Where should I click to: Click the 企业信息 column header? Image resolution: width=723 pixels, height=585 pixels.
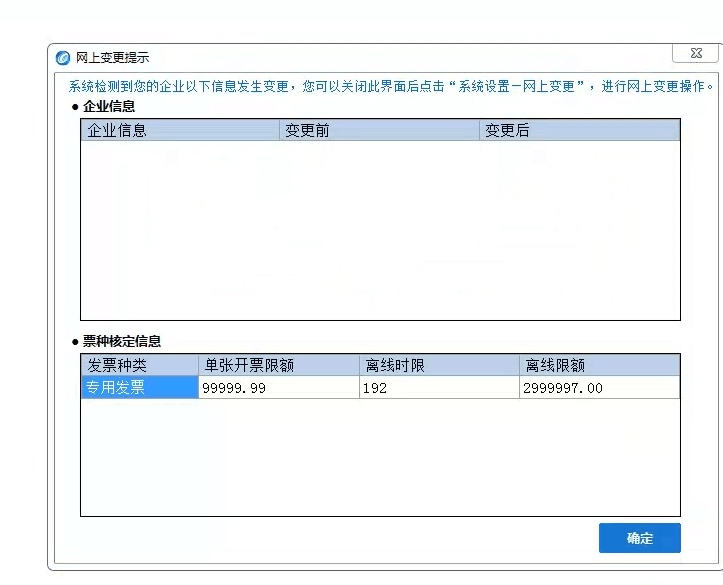click(x=180, y=130)
